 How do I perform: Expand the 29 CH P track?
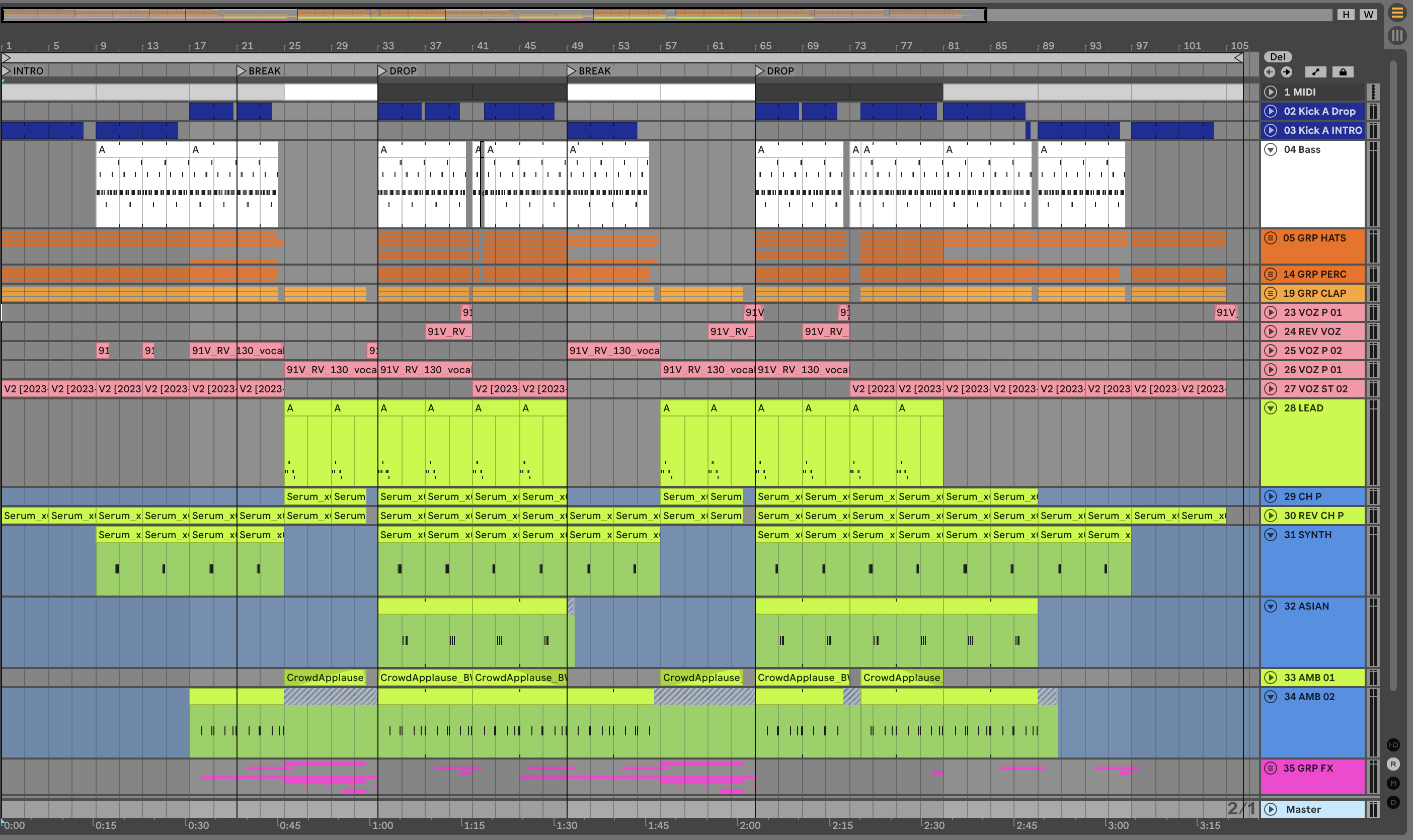pyautogui.click(x=1270, y=496)
